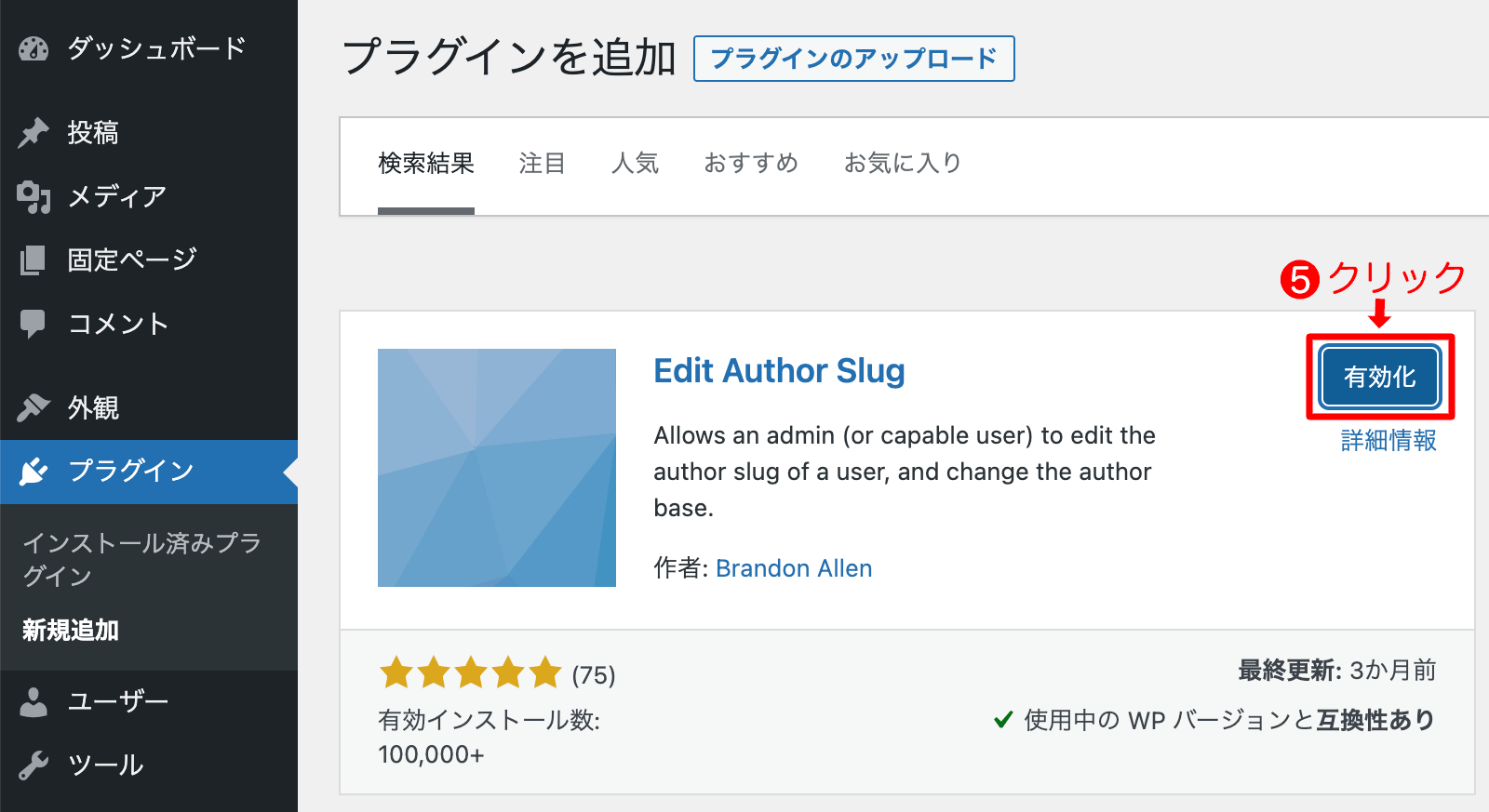Image resolution: width=1489 pixels, height=812 pixels.
Task: Click プラグインのアップロード button
Action: click(x=853, y=59)
